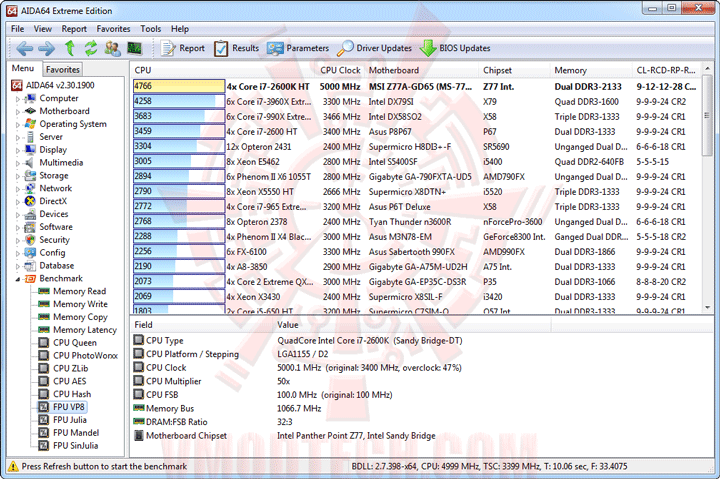Open the Favorites menu
Viewport: 720px width, 479px height.
113,29
